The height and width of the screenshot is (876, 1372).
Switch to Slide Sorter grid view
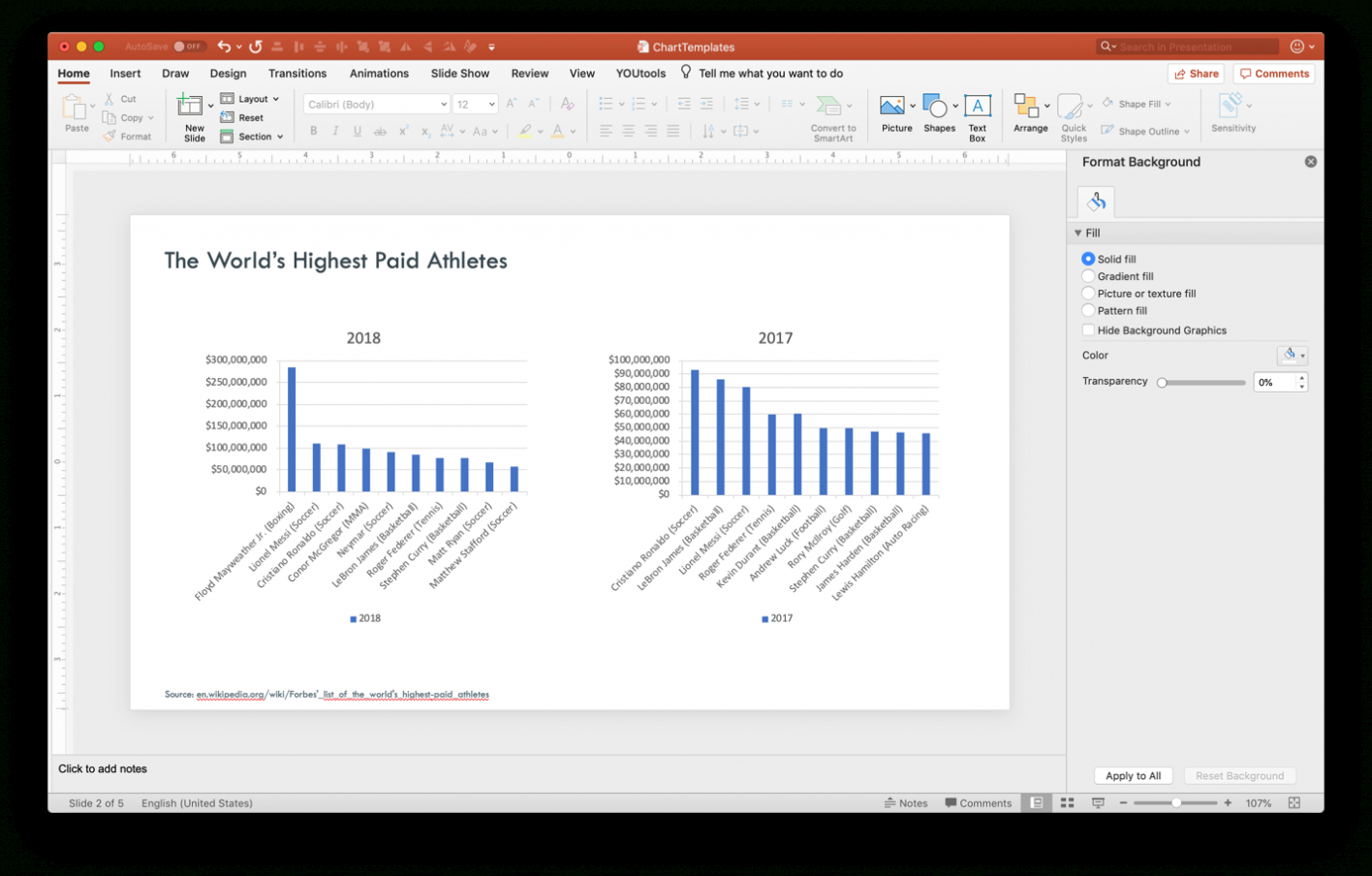tap(1067, 802)
